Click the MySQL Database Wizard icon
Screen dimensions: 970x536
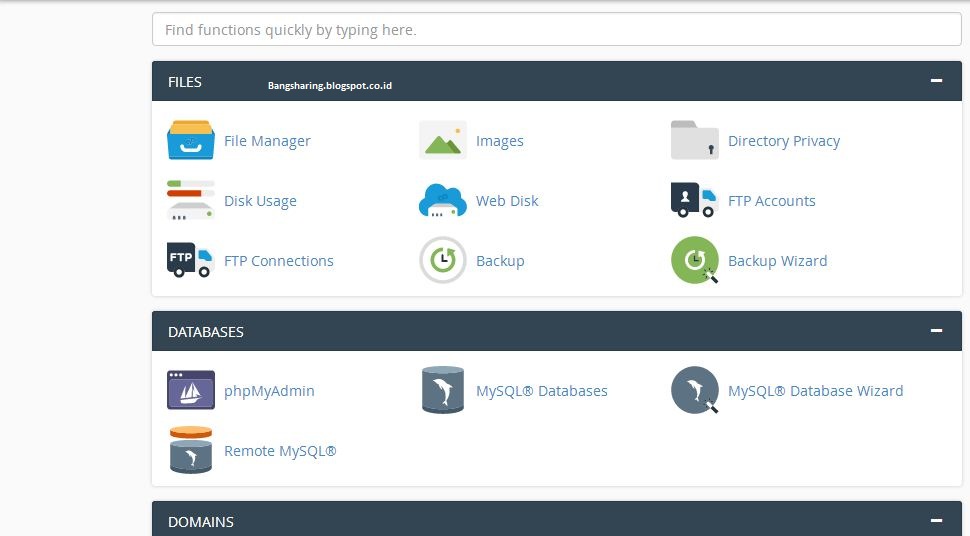(x=695, y=390)
